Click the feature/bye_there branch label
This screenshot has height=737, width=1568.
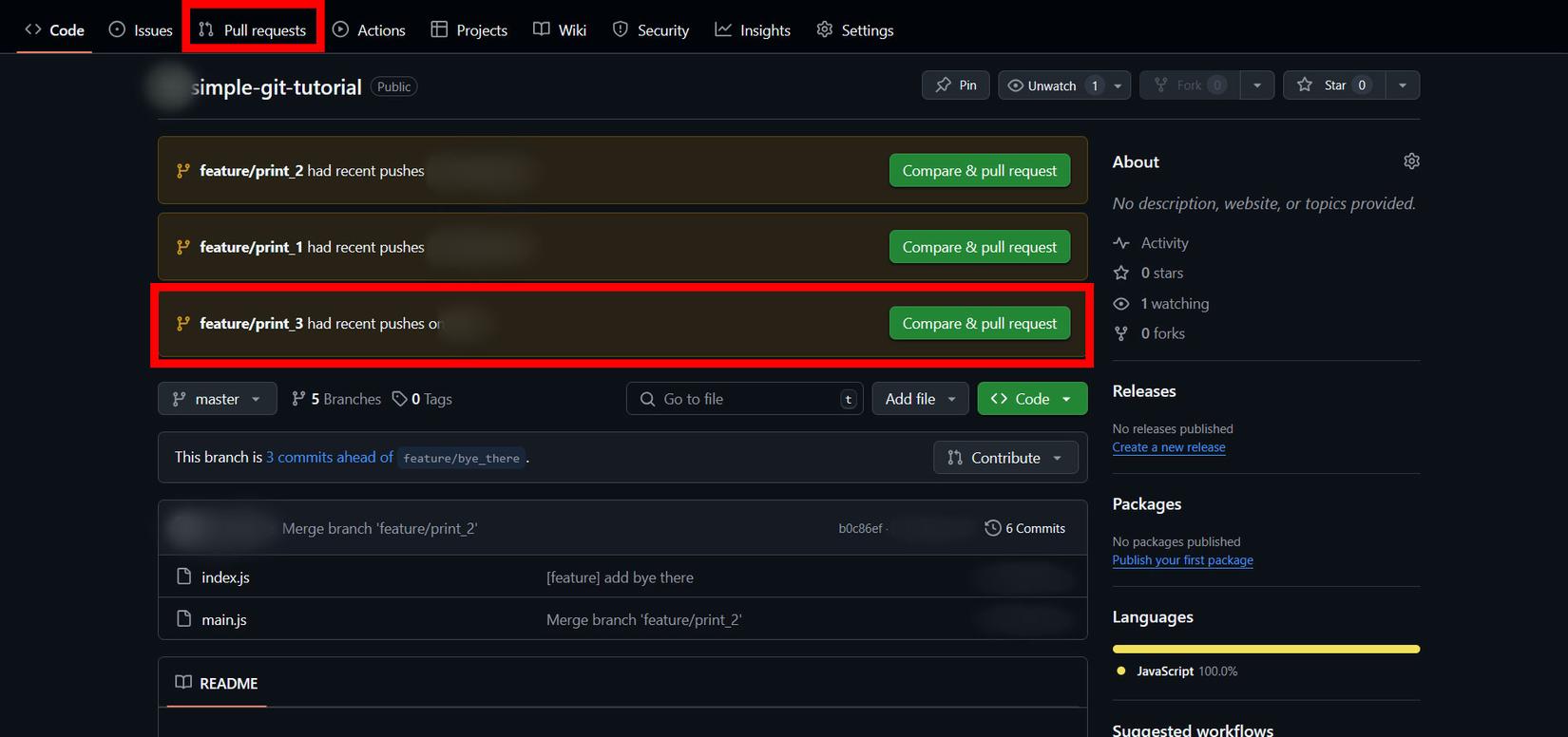click(462, 458)
